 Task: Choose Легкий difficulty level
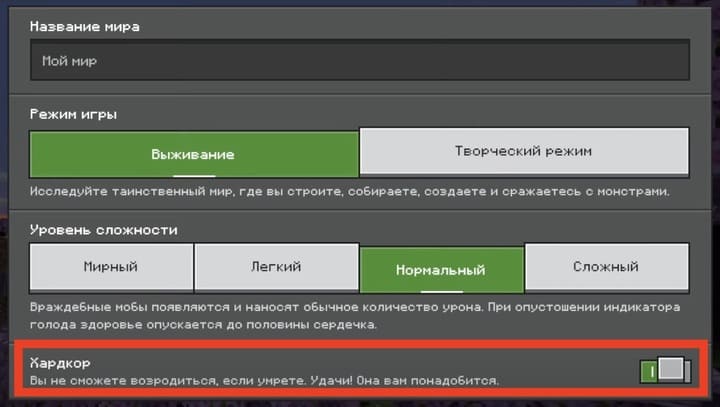coord(276,267)
